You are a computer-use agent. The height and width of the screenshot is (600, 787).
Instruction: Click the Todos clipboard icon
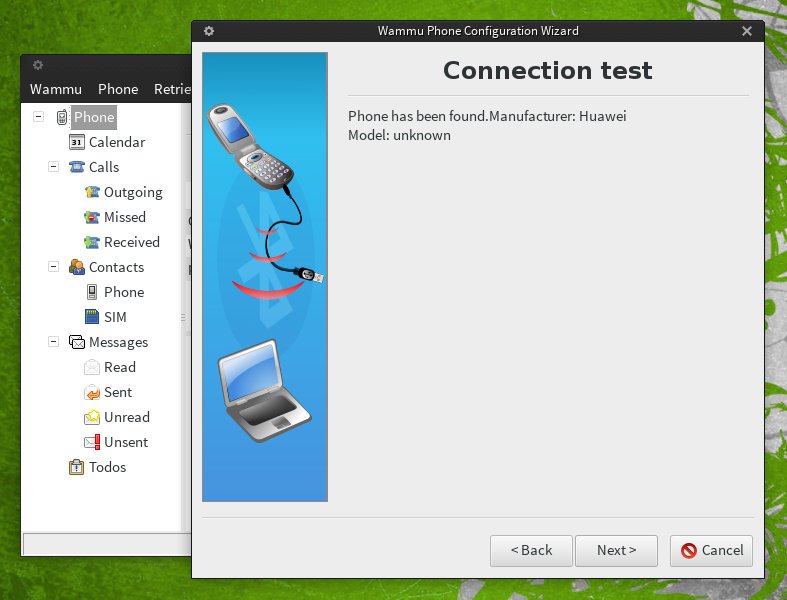click(77, 467)
